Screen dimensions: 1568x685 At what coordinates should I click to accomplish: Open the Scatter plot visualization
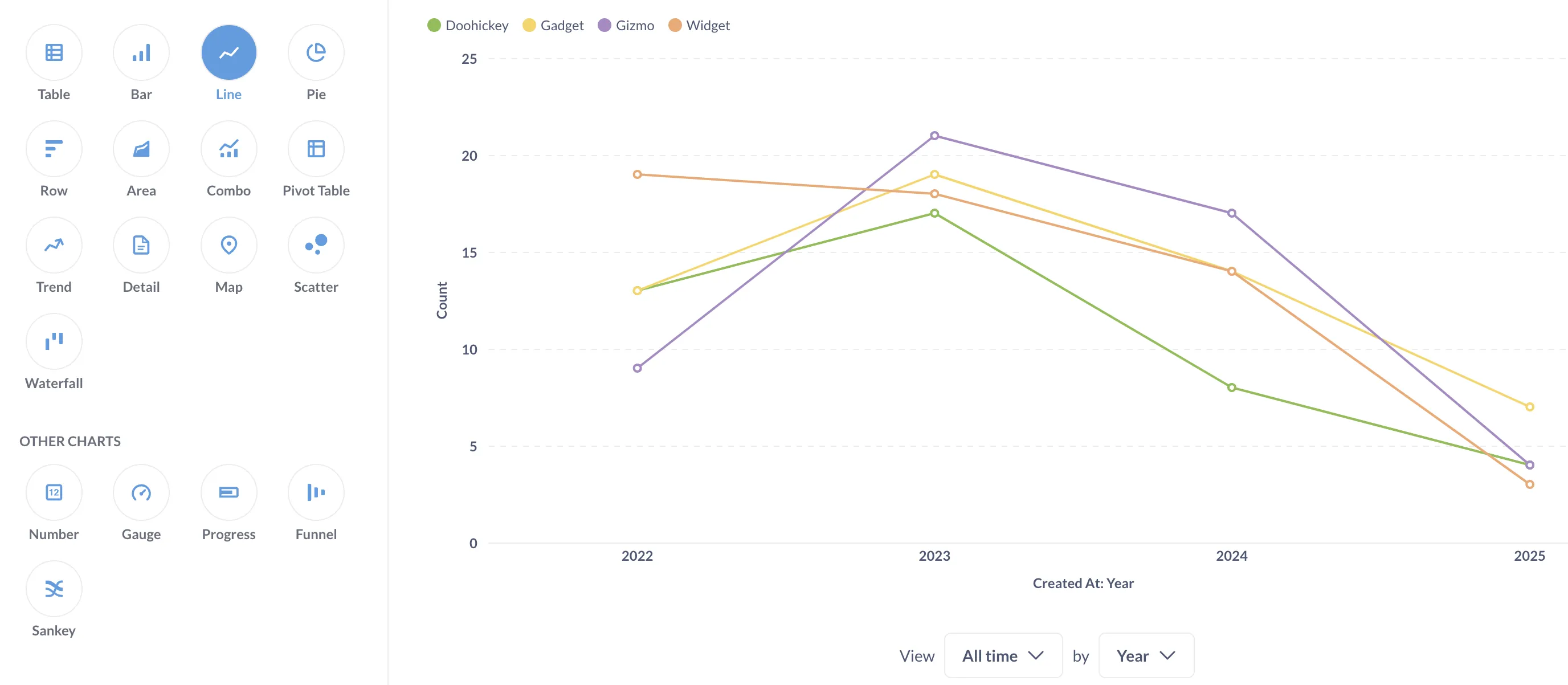coord(316,245)
